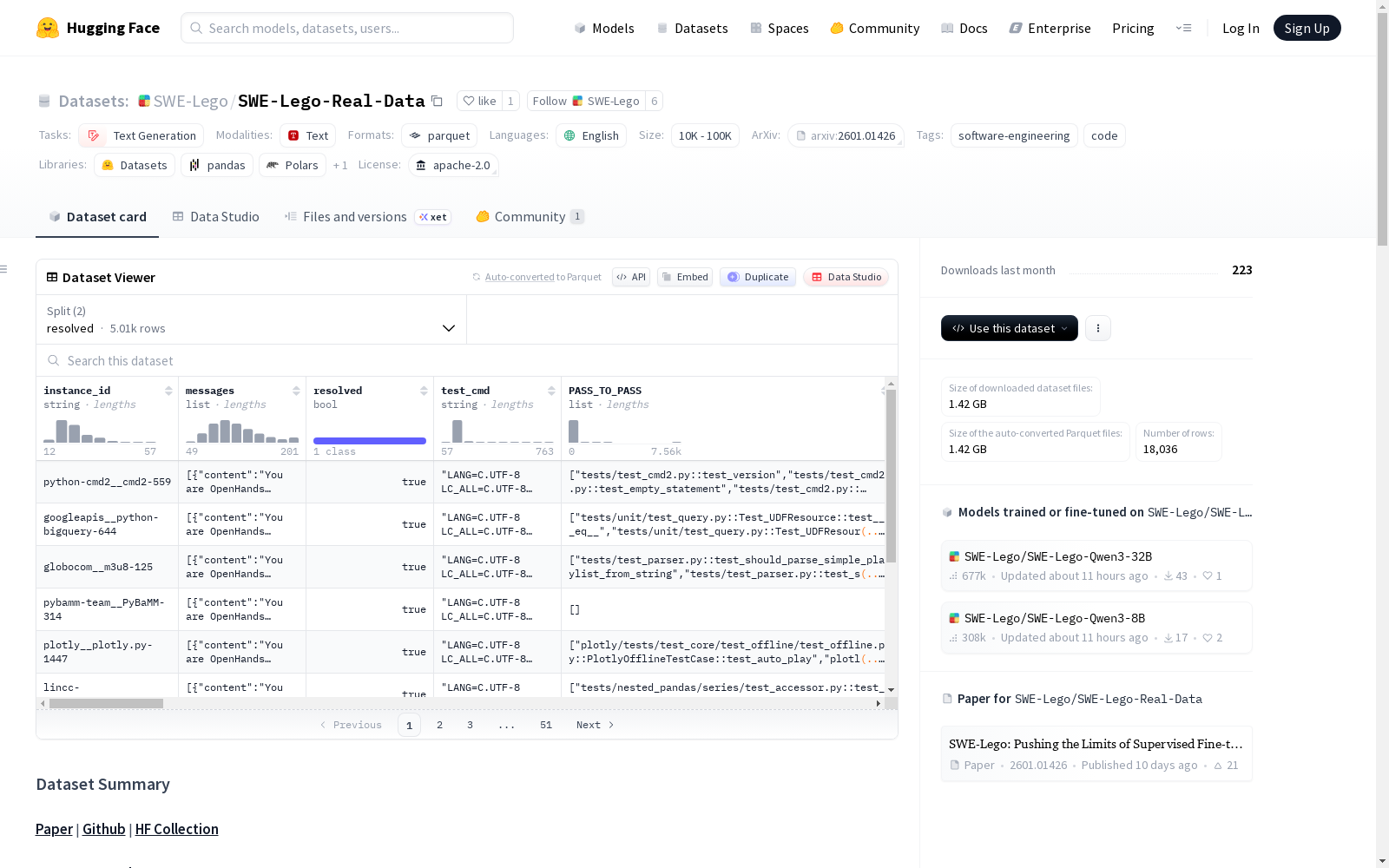The height and width of the screenshot is (868, 1389).
Task: Click the software-engineering tag
Action: pos(1014,135)
